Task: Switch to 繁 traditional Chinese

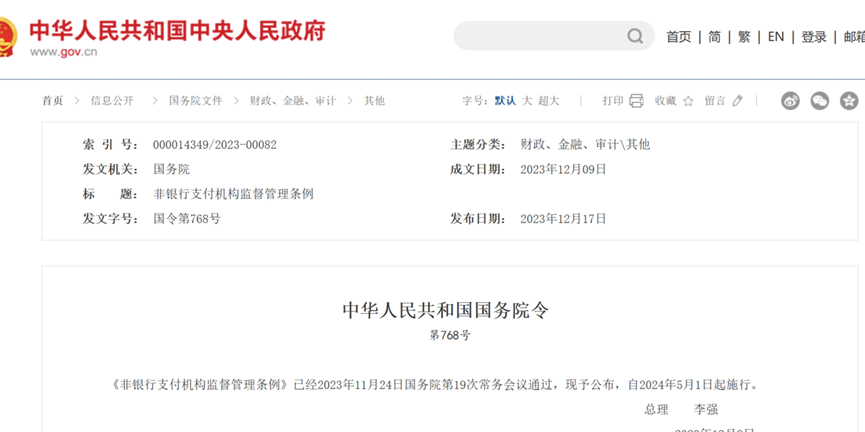Action: click(x=744, y=37)
